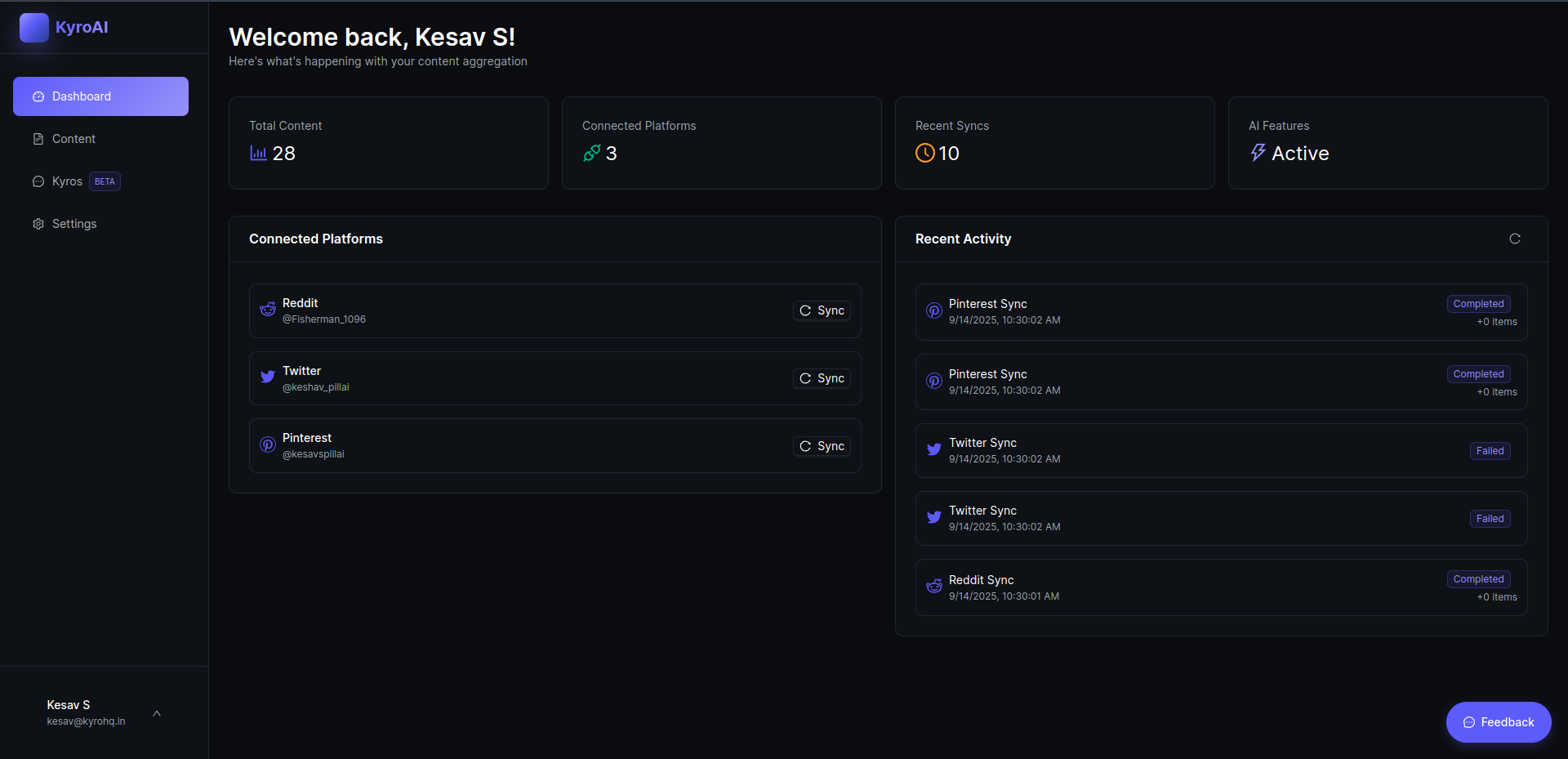Expand the user profile chevron beside Kesav S

157,713
